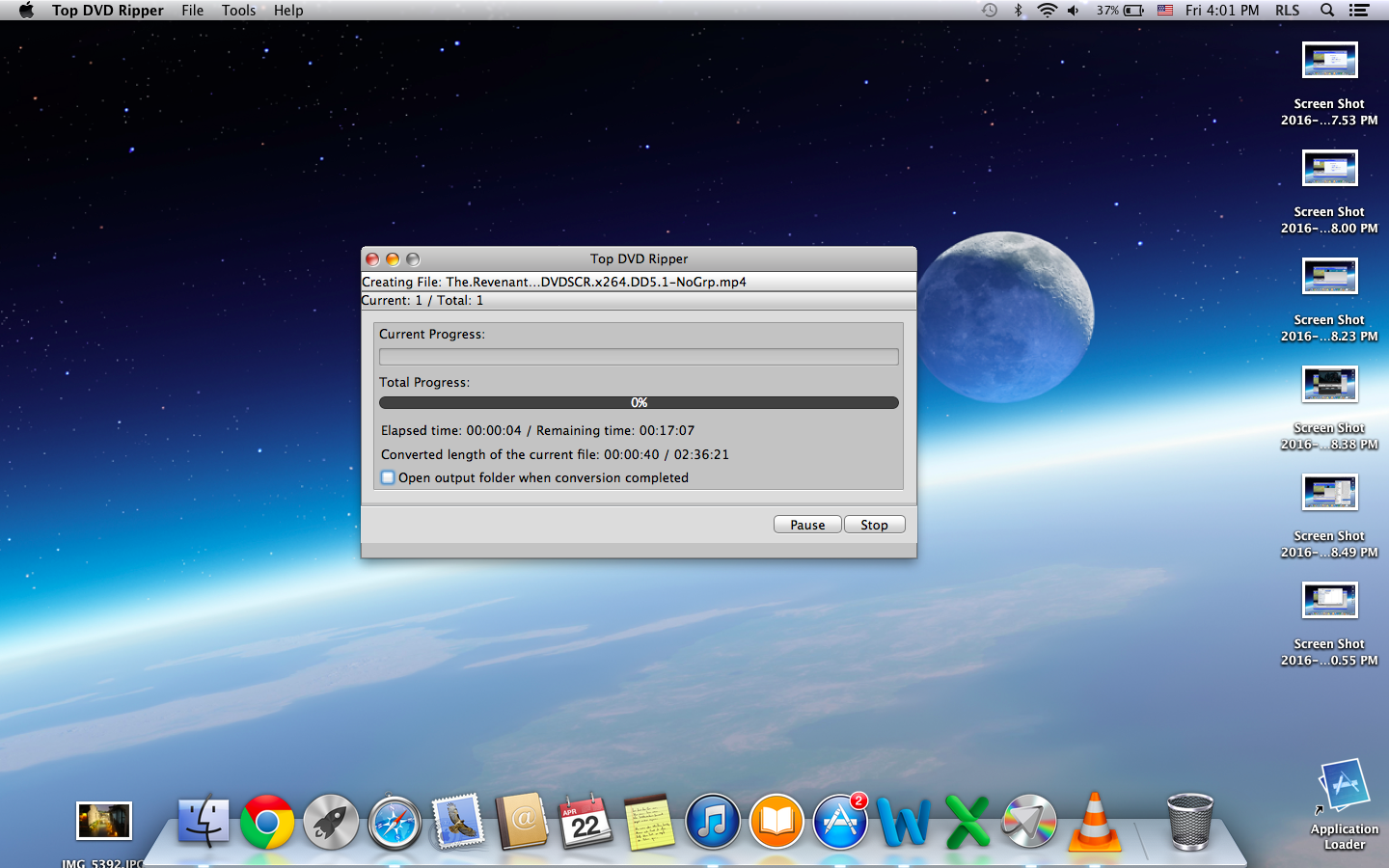This screenshot has width=1389, height=868.
Task: Select Screen Shot 2016-...8.49 PM thumbnail
Action: click(1329, 493)
